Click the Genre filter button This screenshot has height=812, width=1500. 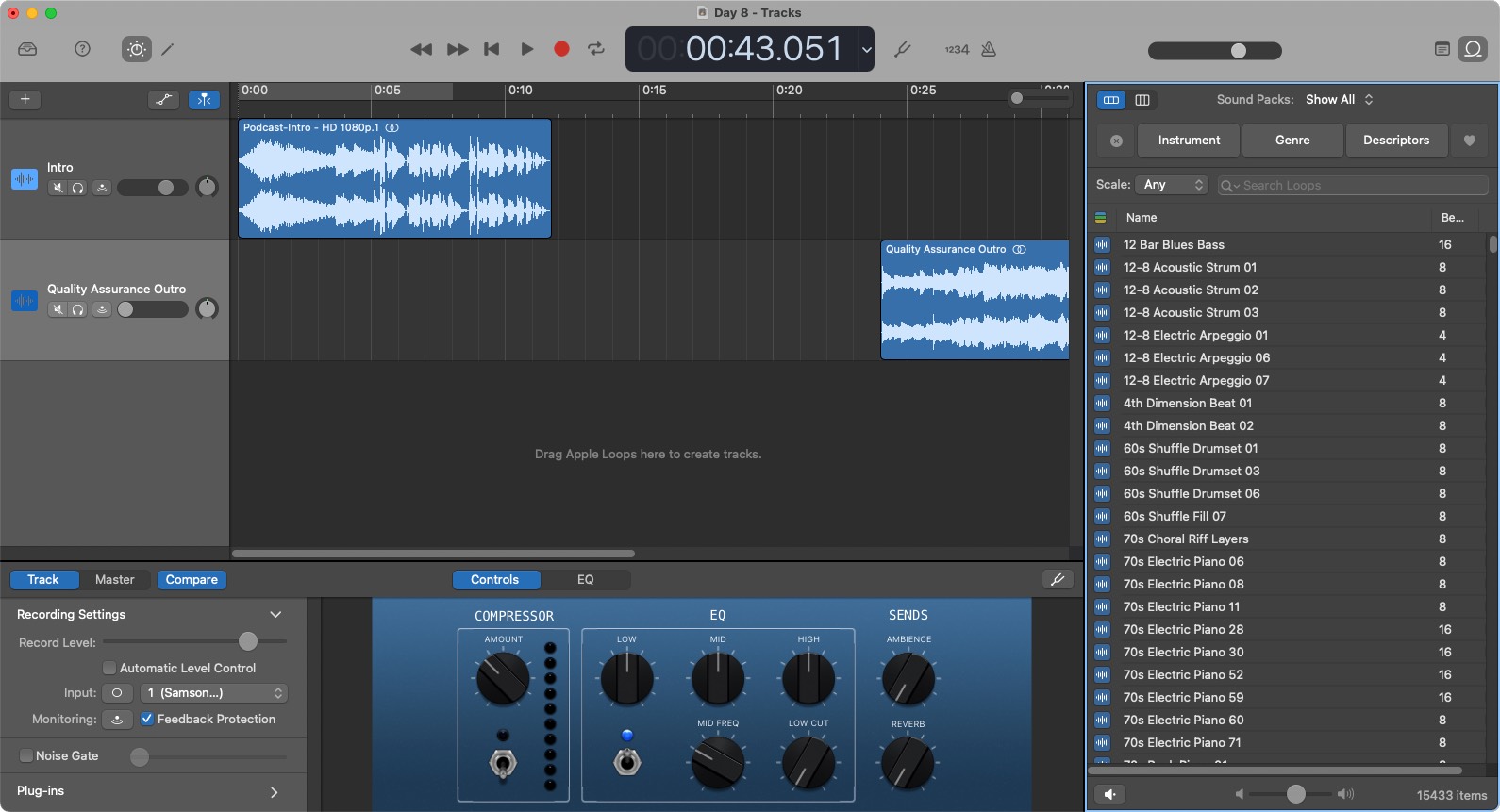tap(1292, 141)
